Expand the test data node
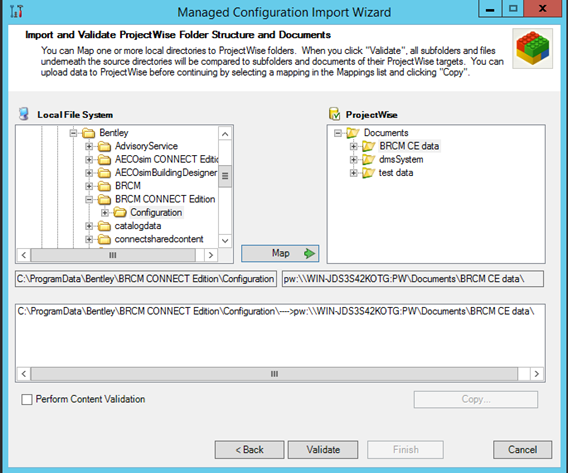 click(x=354, y=173)
